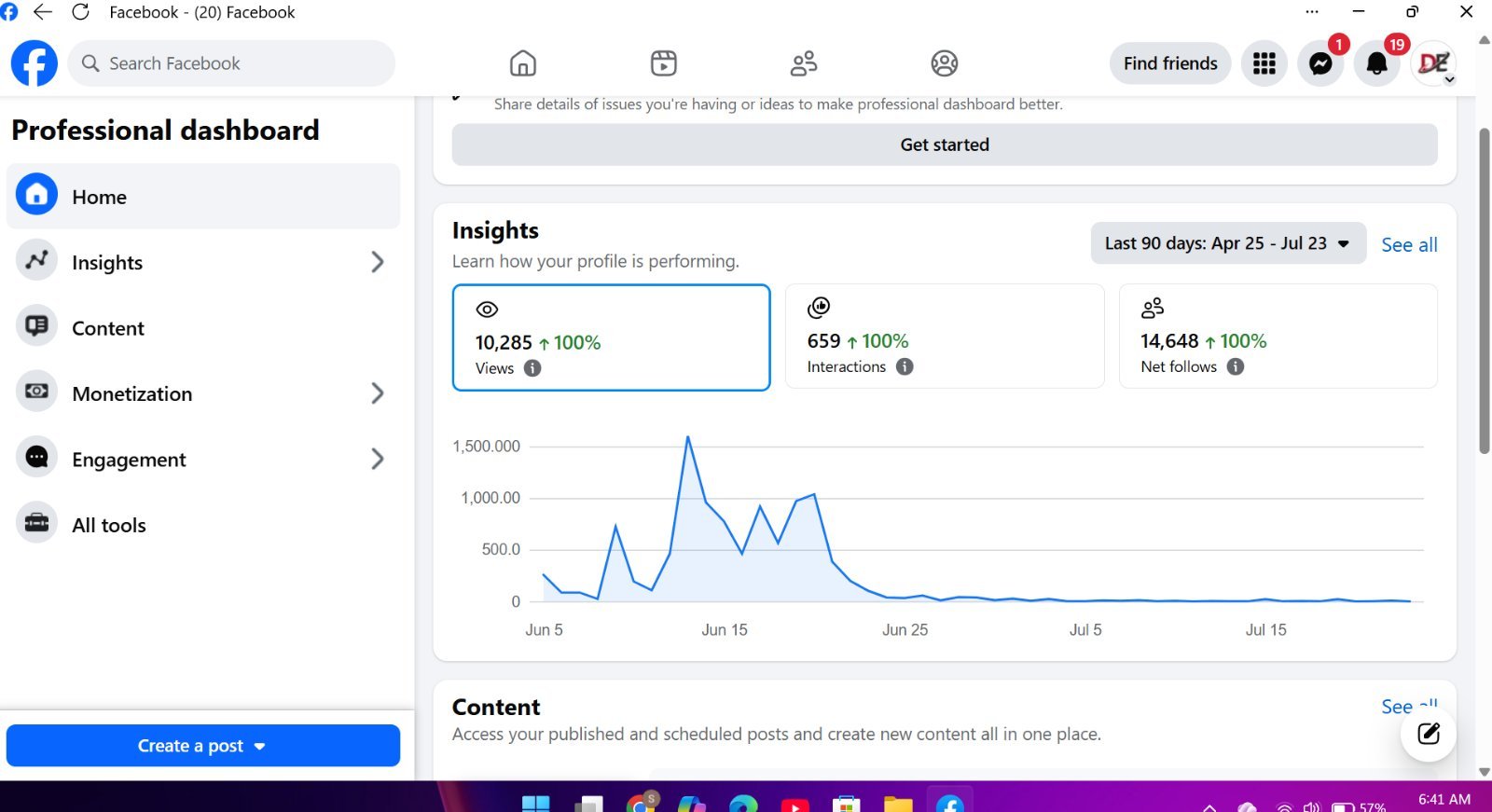Click the Jun 15 label on chart axis
This screenshot has height=812, width=1492.
click(x=725, y=629)
